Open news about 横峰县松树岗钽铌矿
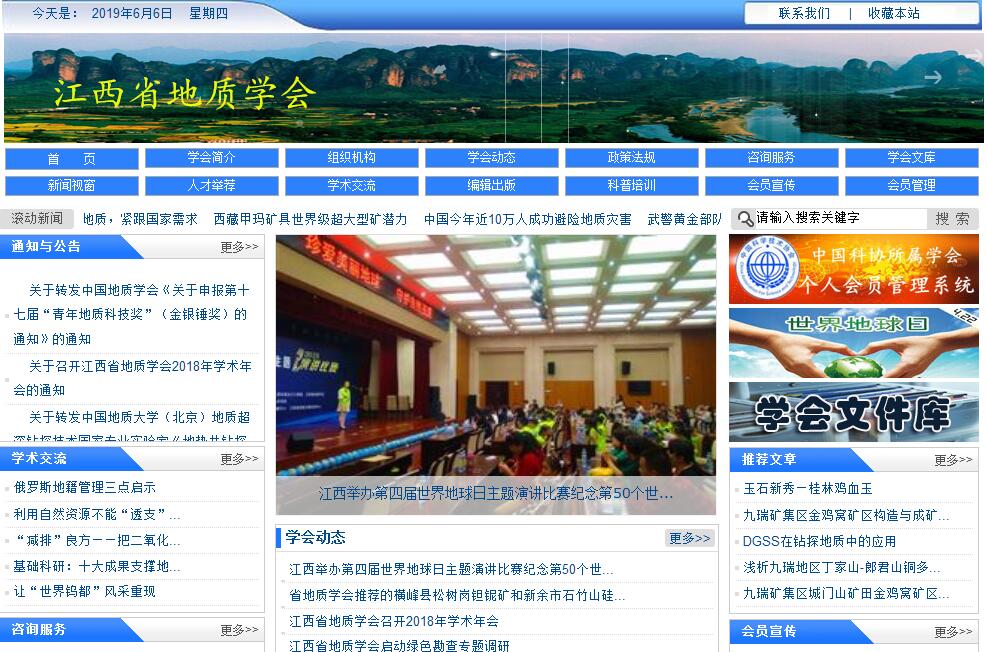Screen dimensions: 987x652 [x=457, y=595]
